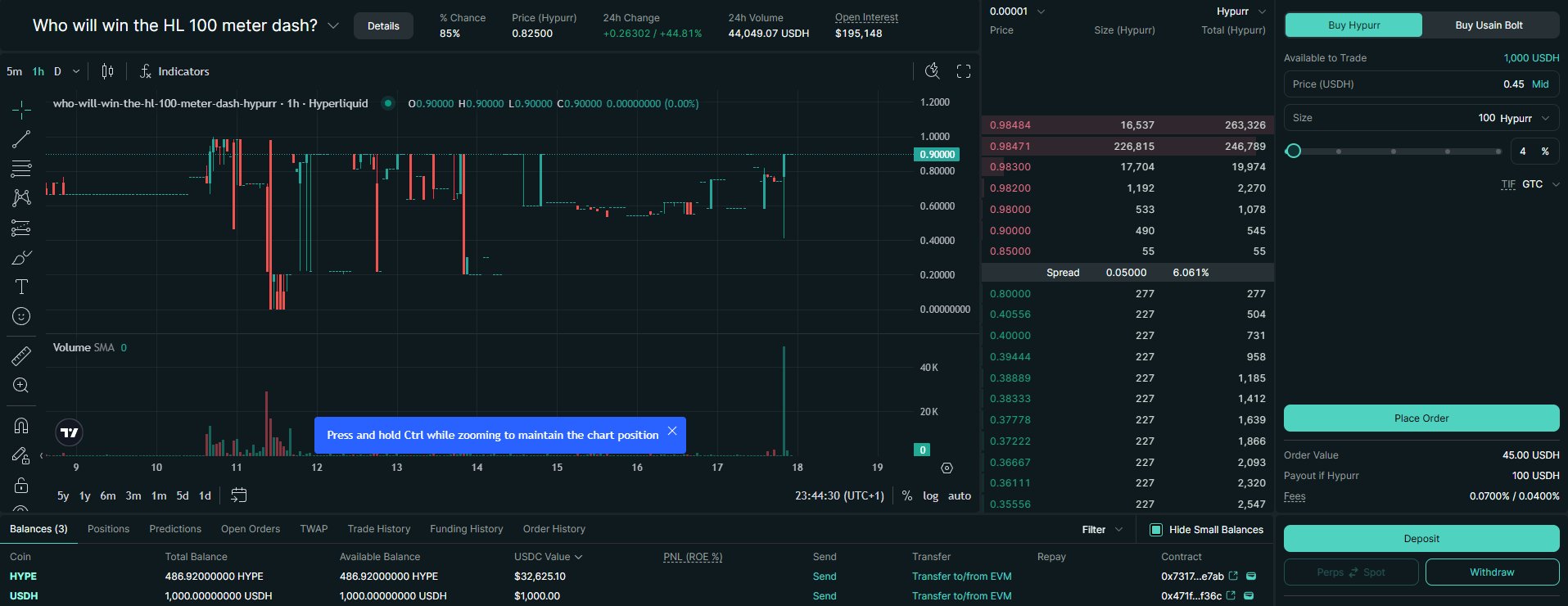The height and width of the screenshot is (606, 1568).
Task: Select the pattern drawing tool
Action: click(x=21, y=197)
